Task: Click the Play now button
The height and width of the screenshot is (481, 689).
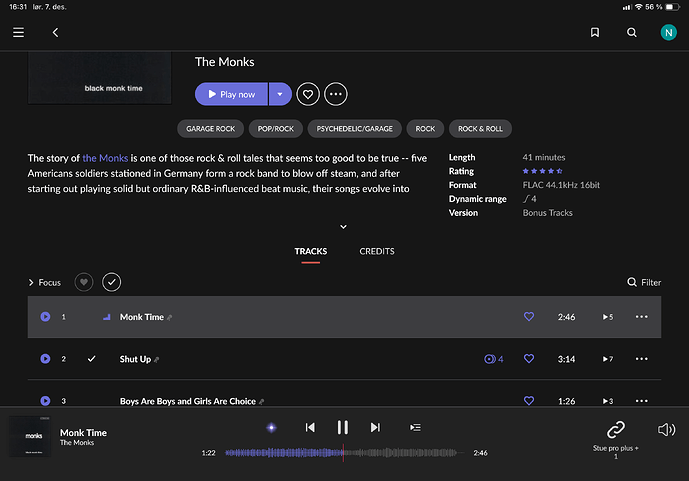Action: pos(231,94)
